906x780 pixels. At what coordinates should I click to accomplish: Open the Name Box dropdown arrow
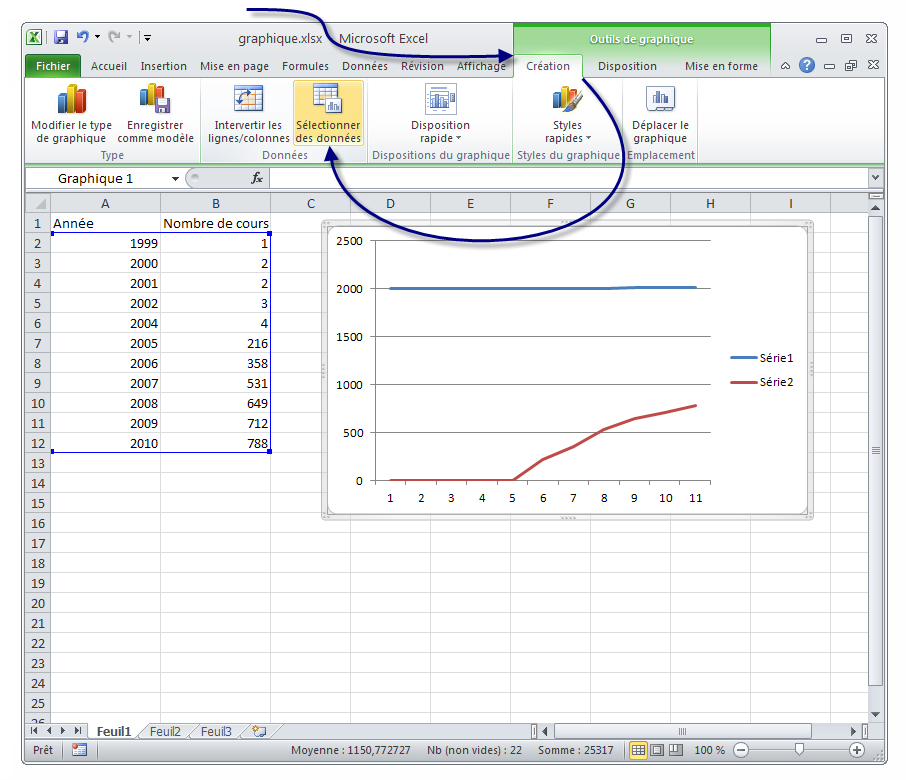[x=175, y=178]
